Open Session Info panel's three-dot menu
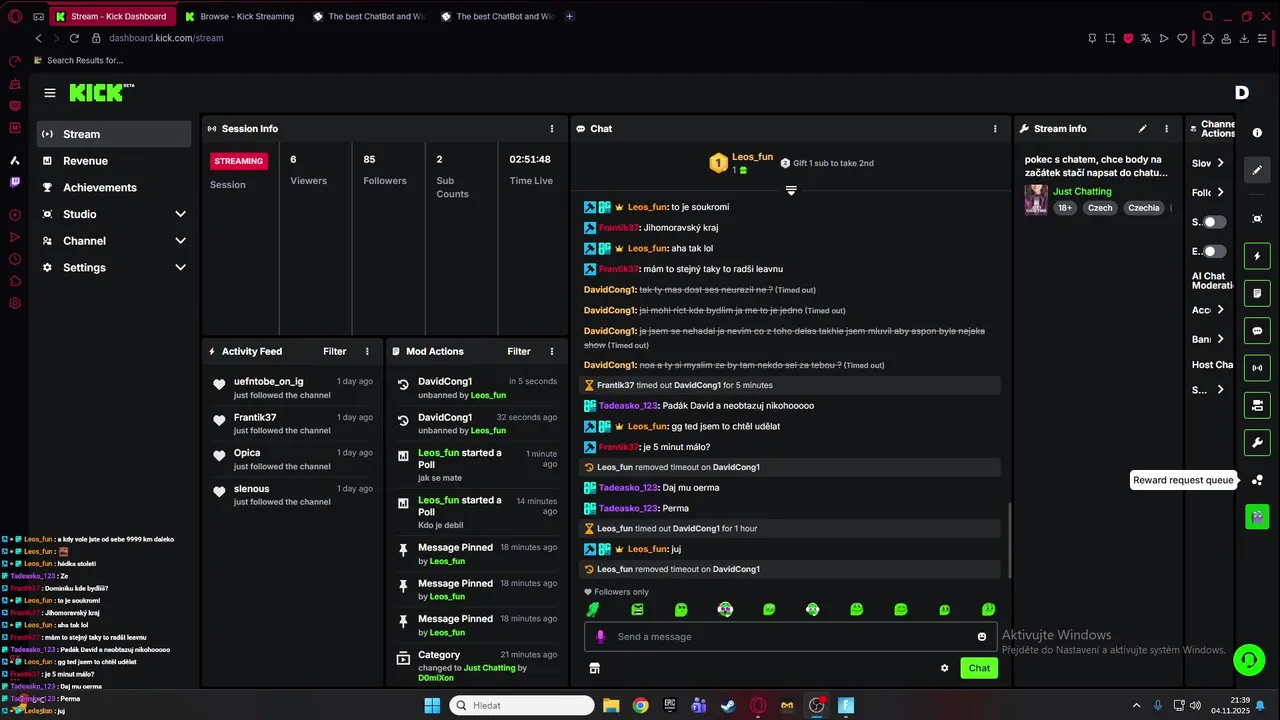 point(552,129)
